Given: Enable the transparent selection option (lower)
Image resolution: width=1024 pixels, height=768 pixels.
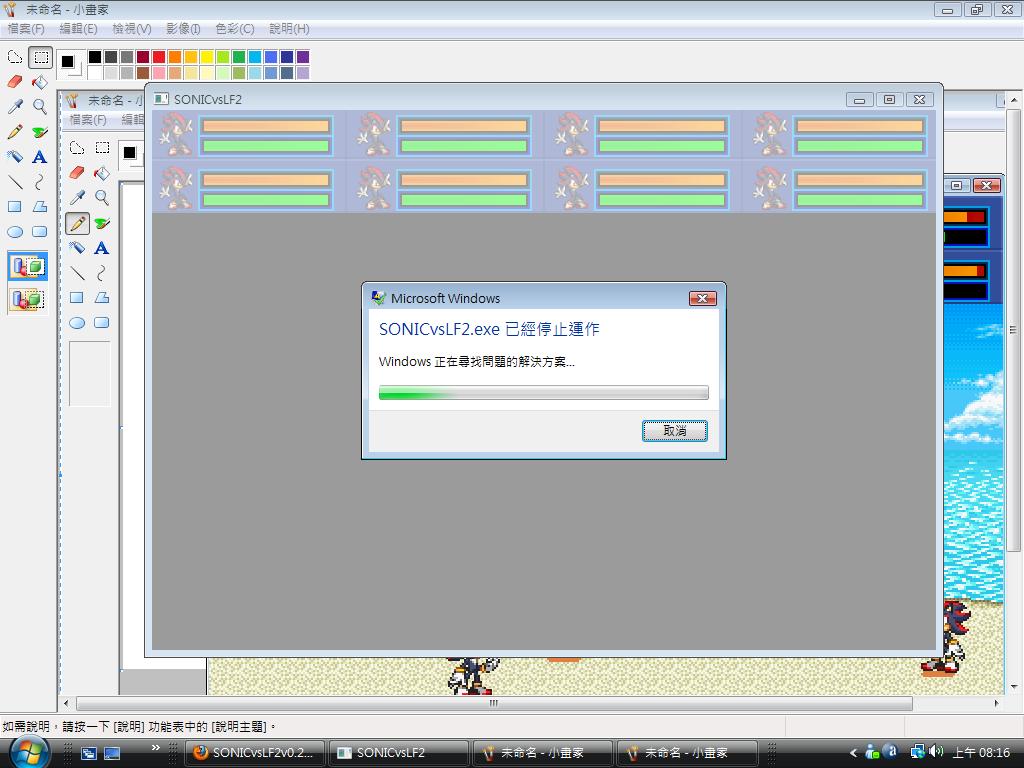Looking at the screenshot, I should (27, 298).
